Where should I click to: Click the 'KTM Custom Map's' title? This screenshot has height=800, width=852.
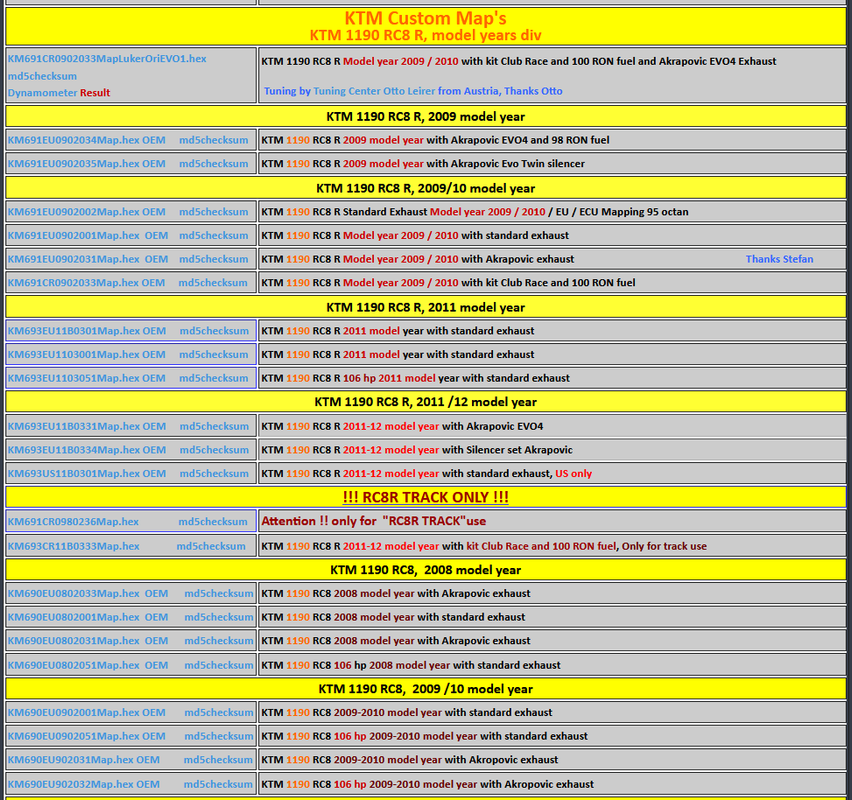pos(425,18)
